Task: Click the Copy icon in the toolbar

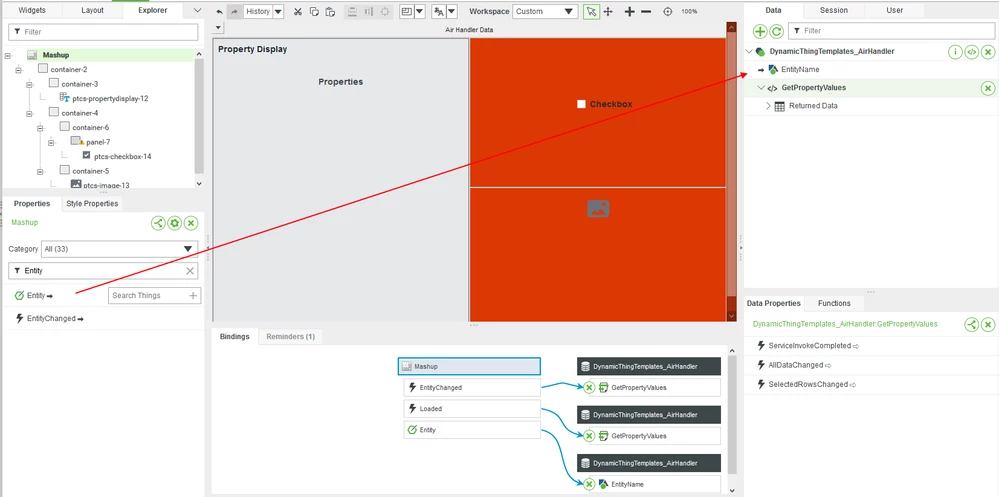Action: [x=314, y=11]
